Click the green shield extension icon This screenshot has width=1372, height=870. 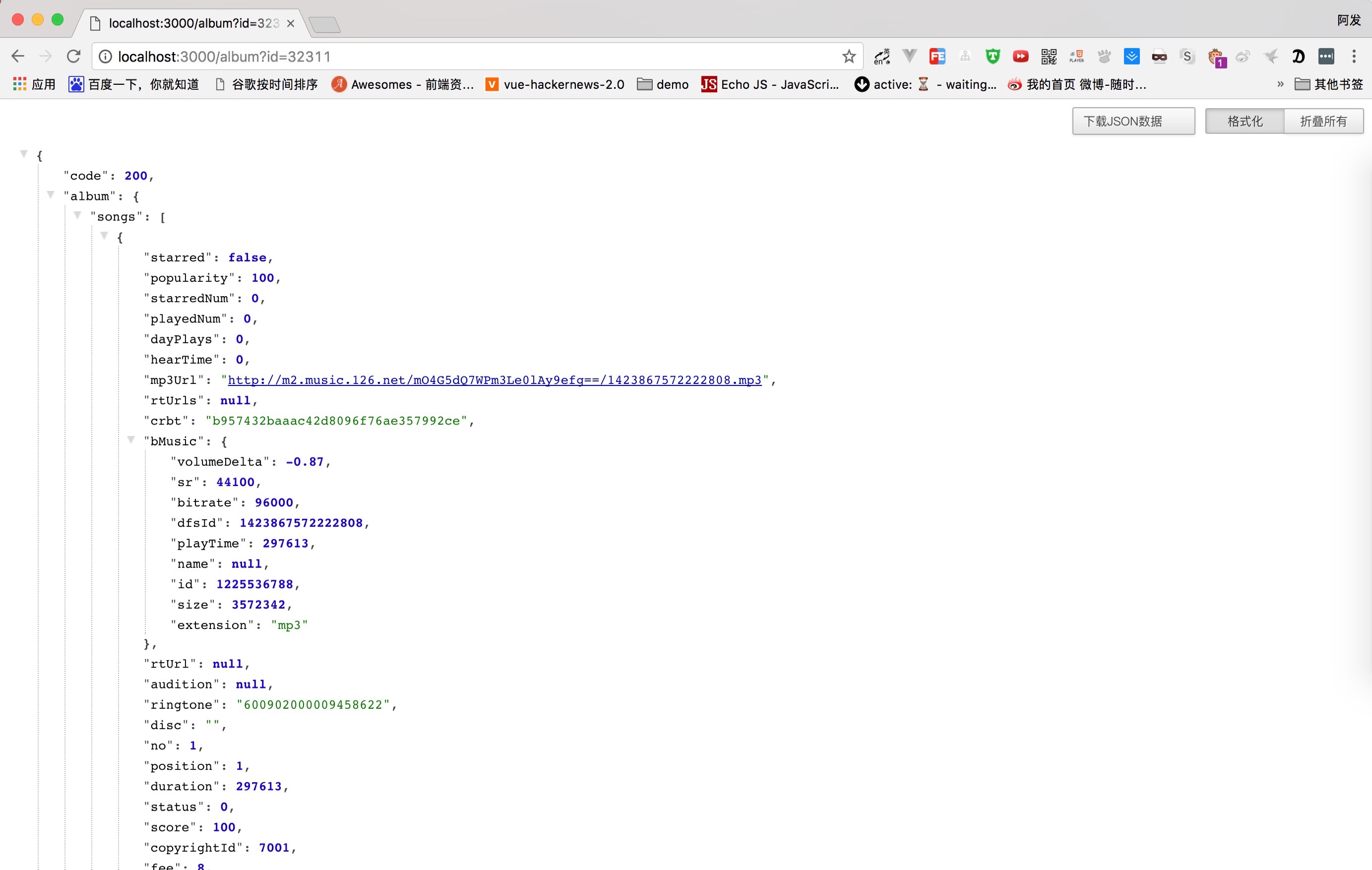[993, 57]
